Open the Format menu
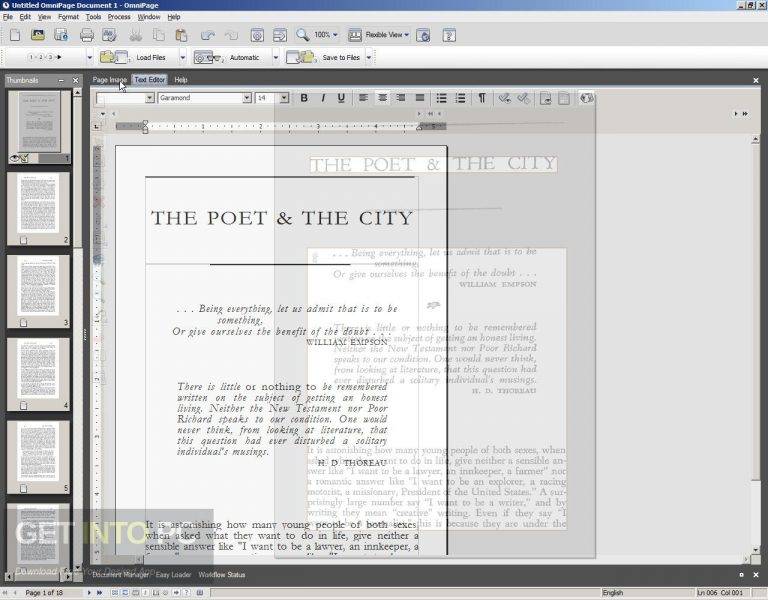768x600 pixels. [x=68, y=17]
